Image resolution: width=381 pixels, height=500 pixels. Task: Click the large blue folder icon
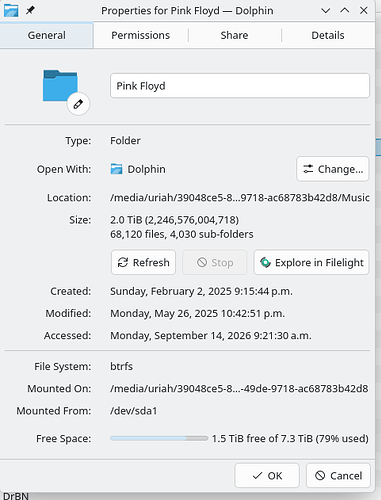tap(60, 85)
